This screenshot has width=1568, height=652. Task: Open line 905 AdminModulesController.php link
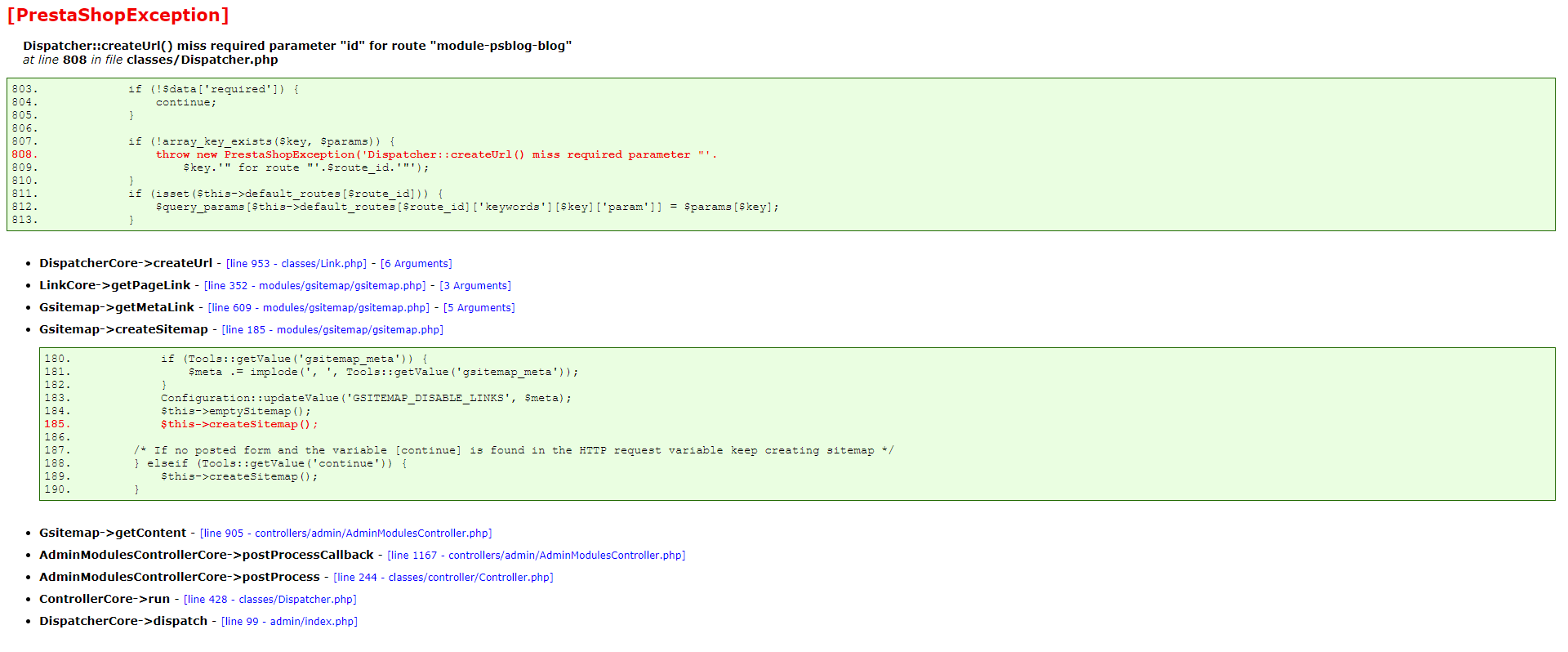click(x=345, y=534)
